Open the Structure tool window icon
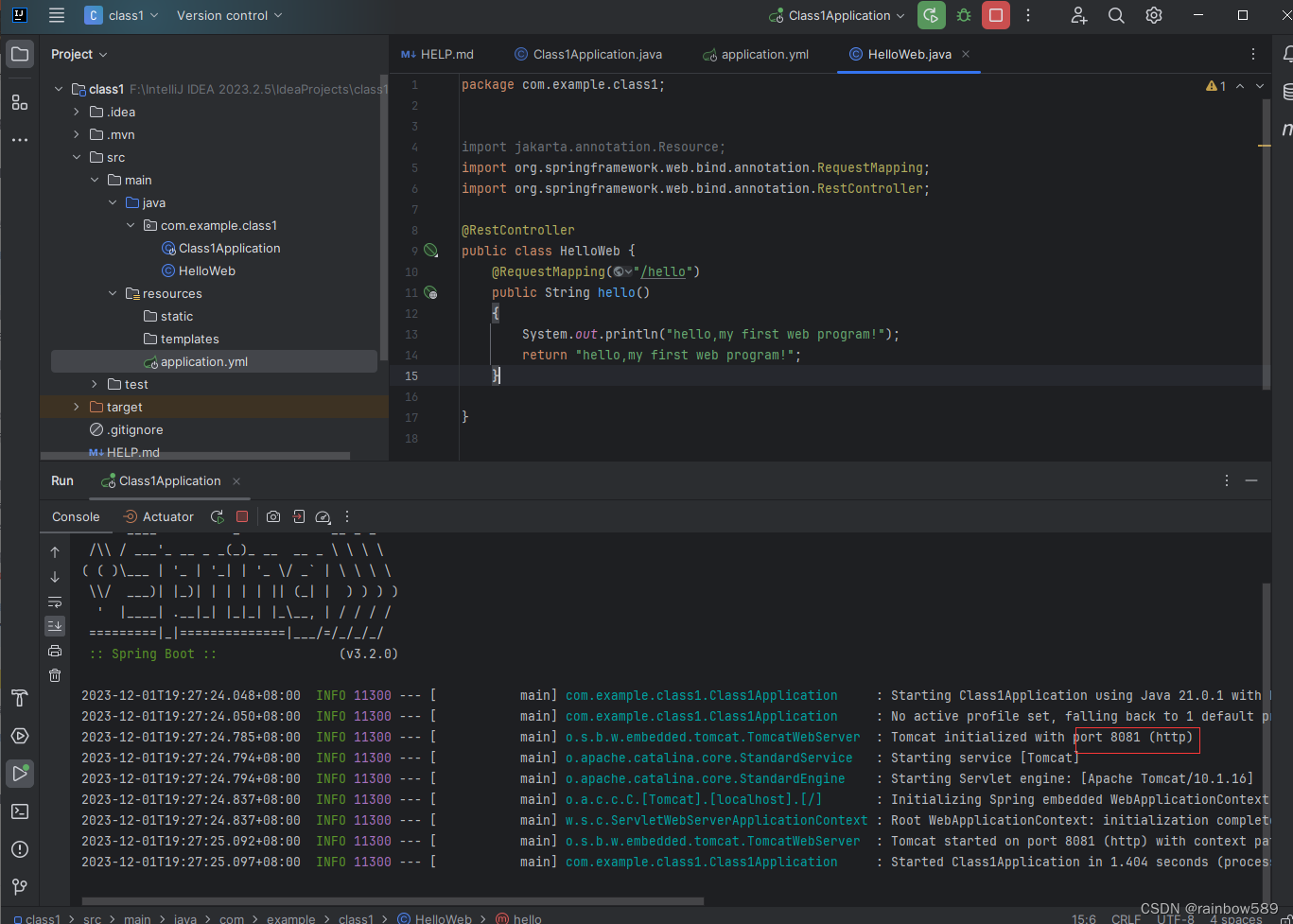The image size is (1293, 924). 20,102
